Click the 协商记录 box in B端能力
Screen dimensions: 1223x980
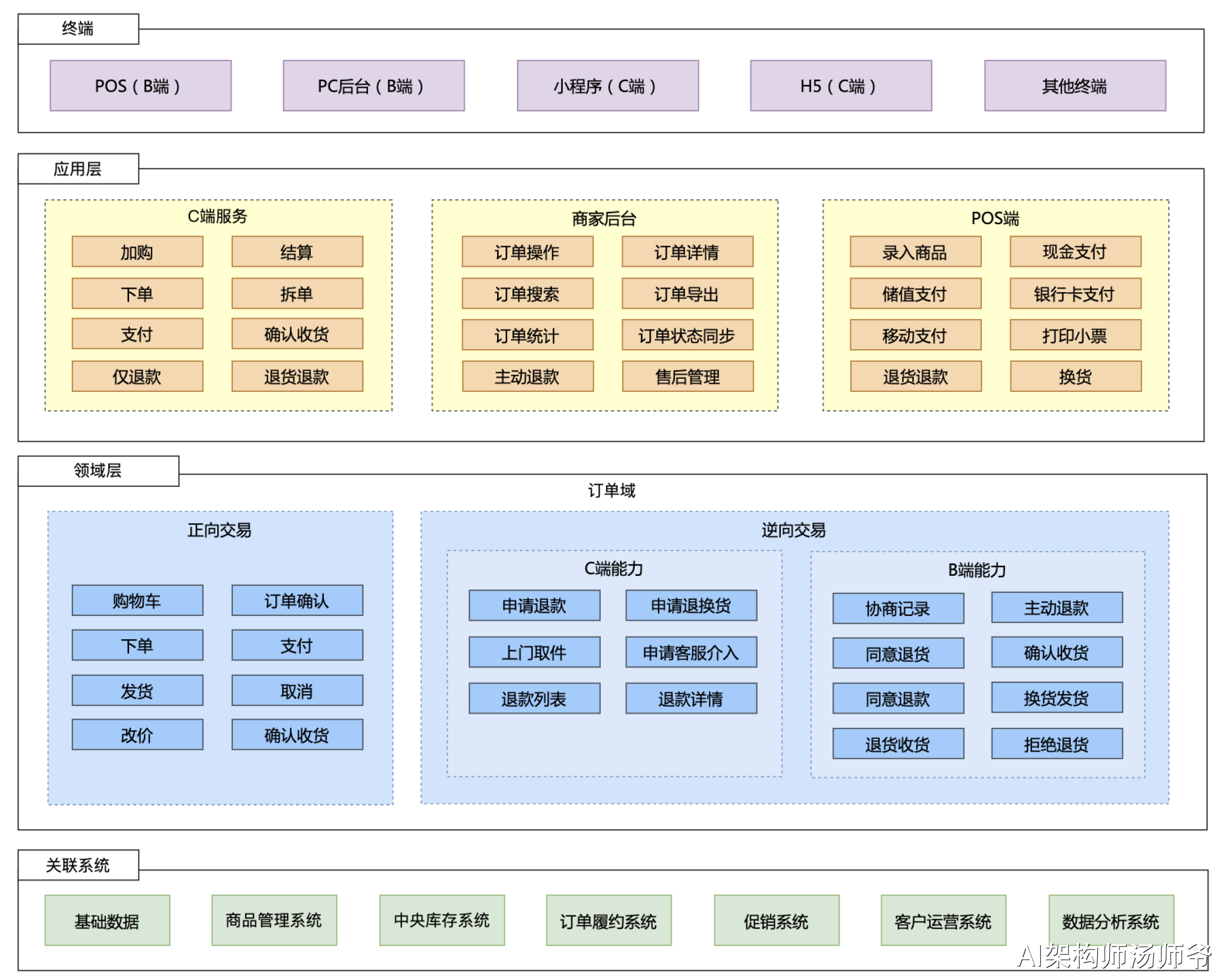(x=898, y=609)
